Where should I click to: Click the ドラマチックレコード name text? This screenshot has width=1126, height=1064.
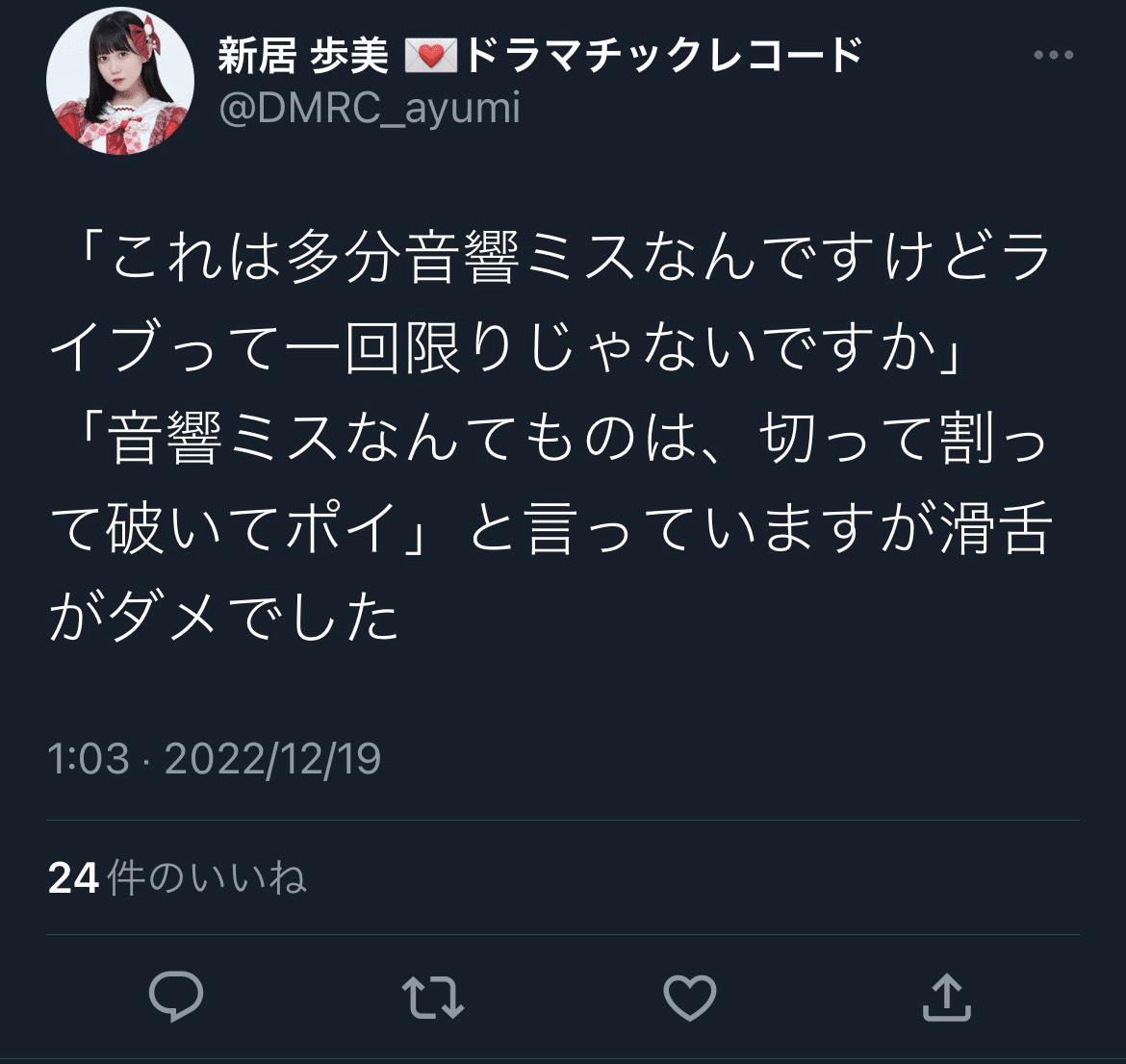coord(663,55)
